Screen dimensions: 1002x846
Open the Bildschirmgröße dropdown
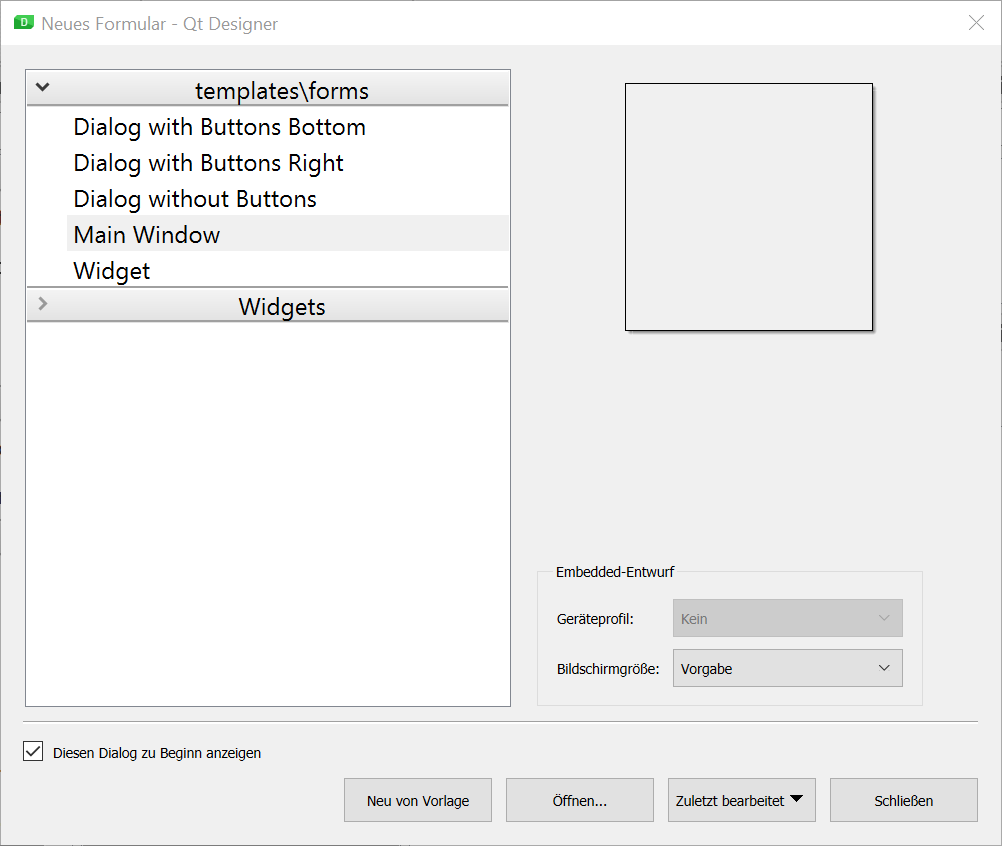(x=787, y=668)
